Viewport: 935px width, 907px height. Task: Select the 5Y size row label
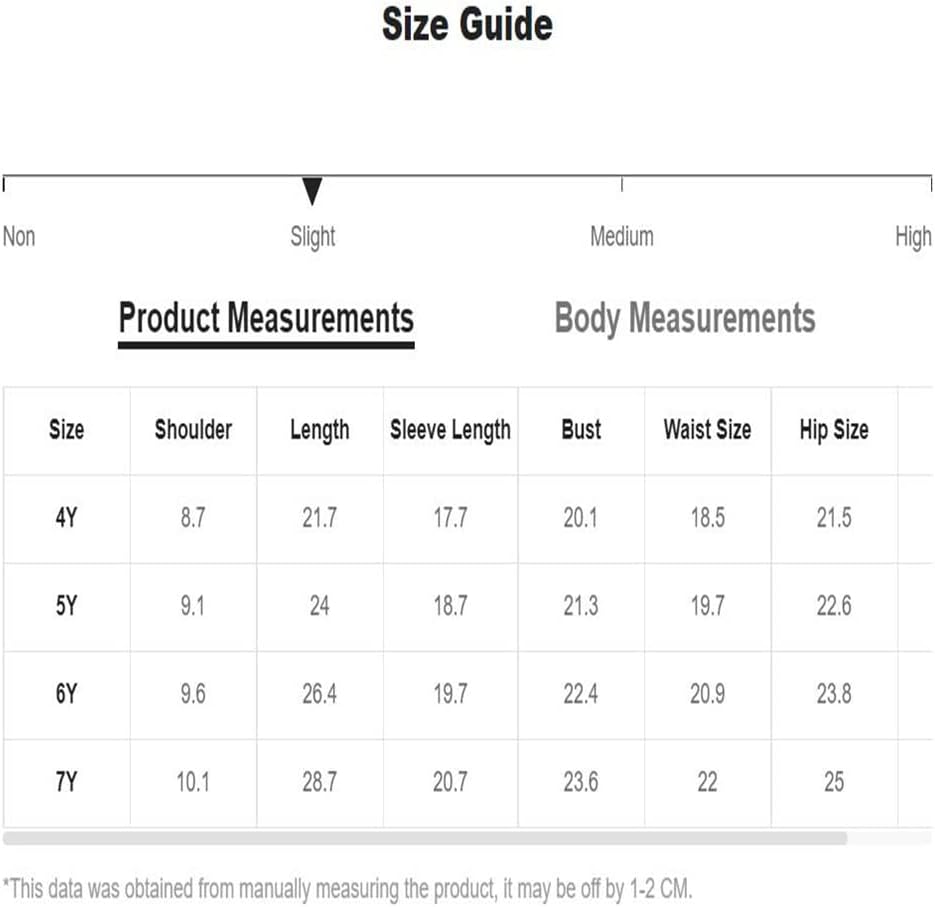[66, 606]
